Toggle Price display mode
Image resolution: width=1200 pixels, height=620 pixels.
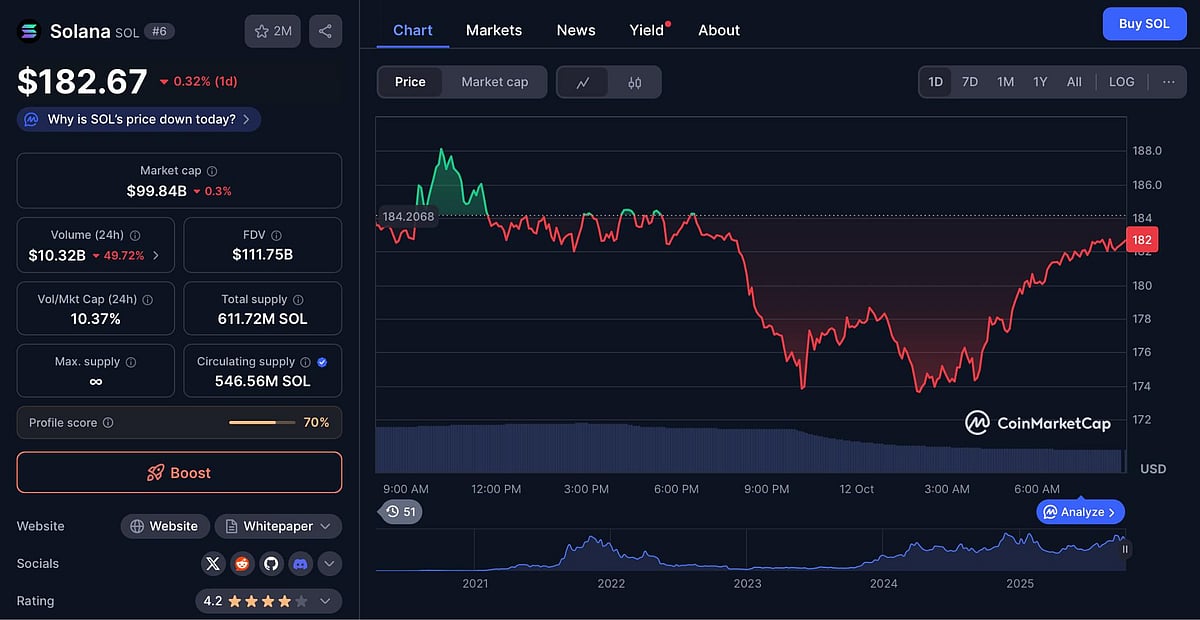[x=410, y=82]
